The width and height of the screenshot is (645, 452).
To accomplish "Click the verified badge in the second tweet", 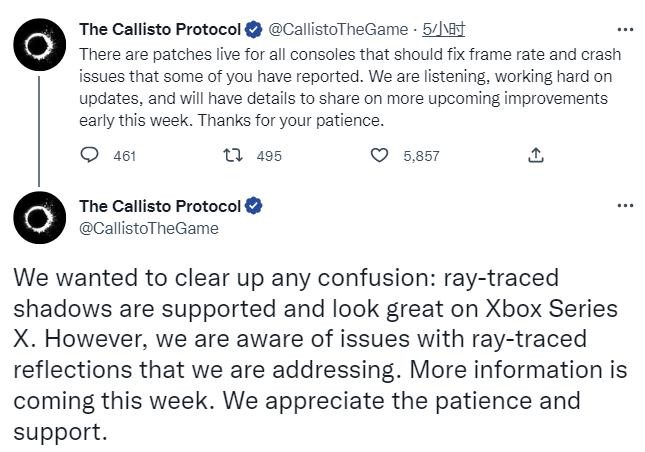I will point(253,207).
